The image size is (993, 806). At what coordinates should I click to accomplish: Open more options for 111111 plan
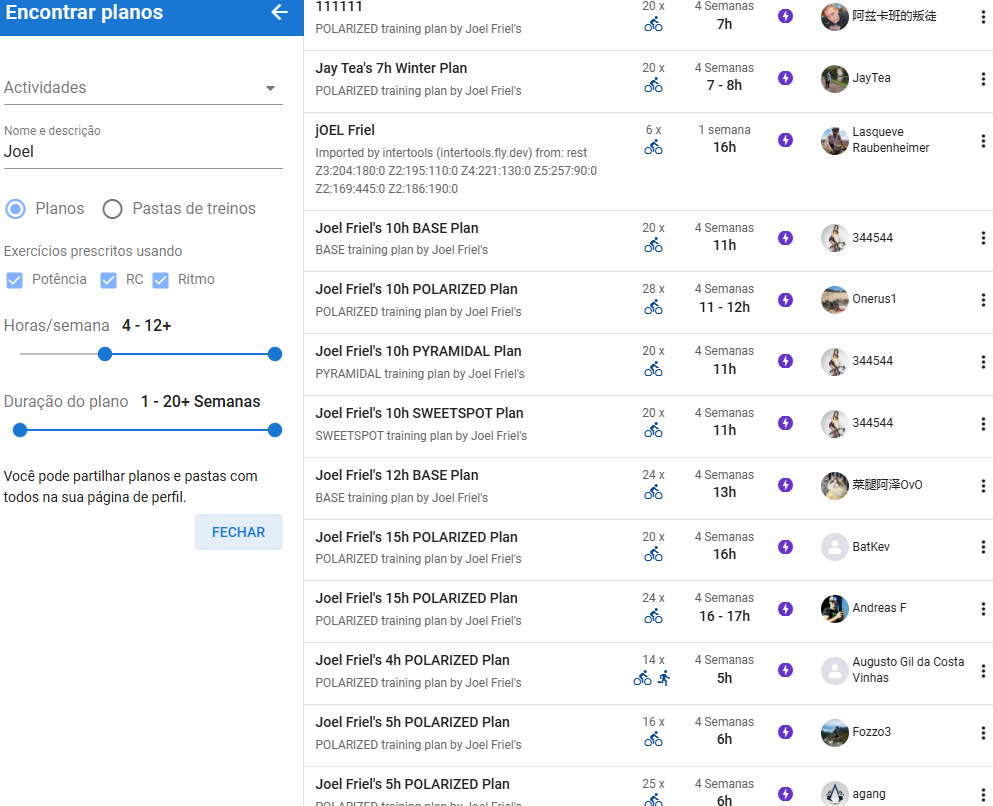point(983,17)
